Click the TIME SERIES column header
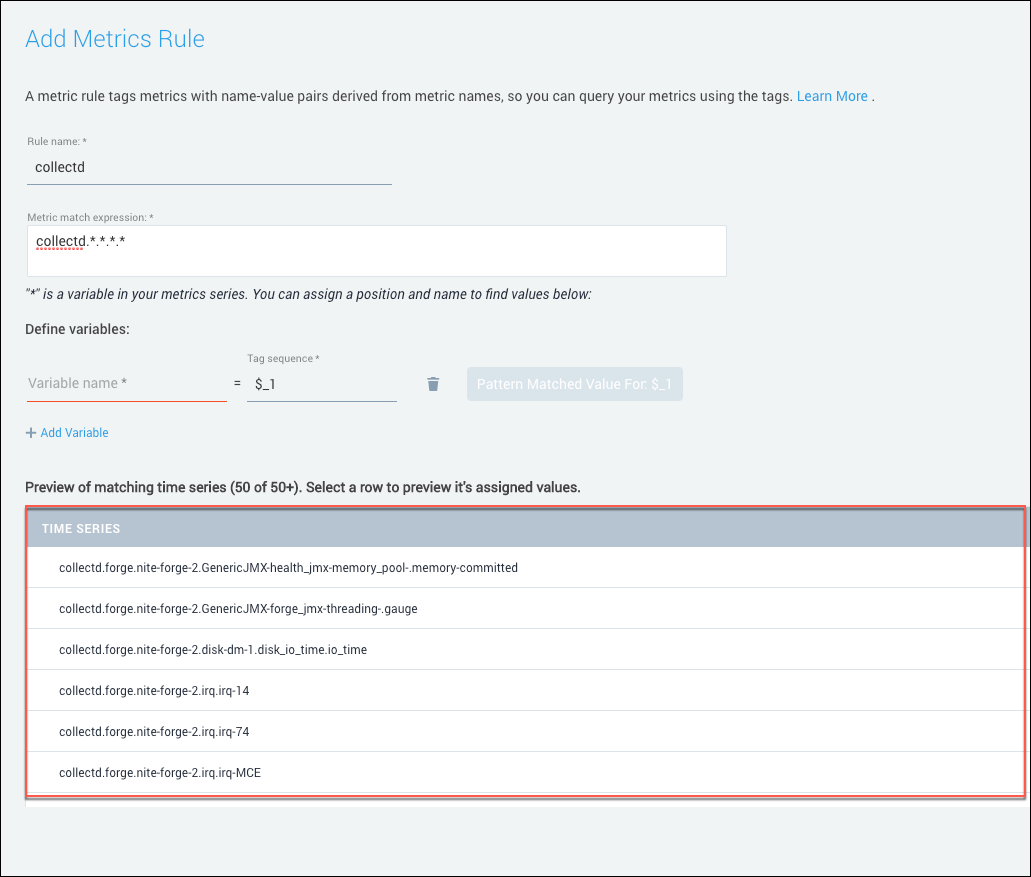The height and width of the screenshot is (877, 1031). [x=81, y=528]
